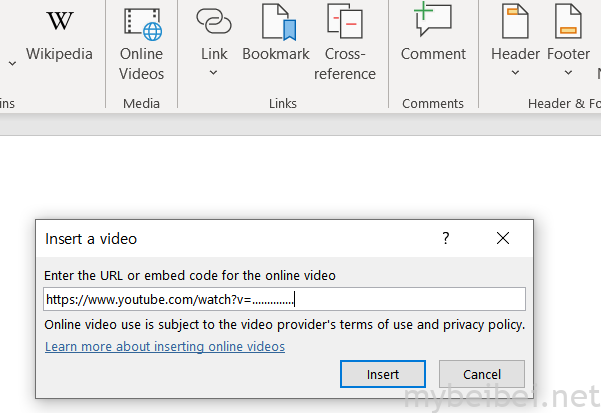Insert a Bookmark from the ribbon
Viewport: 601px width, 413px height.
(276, 34)
